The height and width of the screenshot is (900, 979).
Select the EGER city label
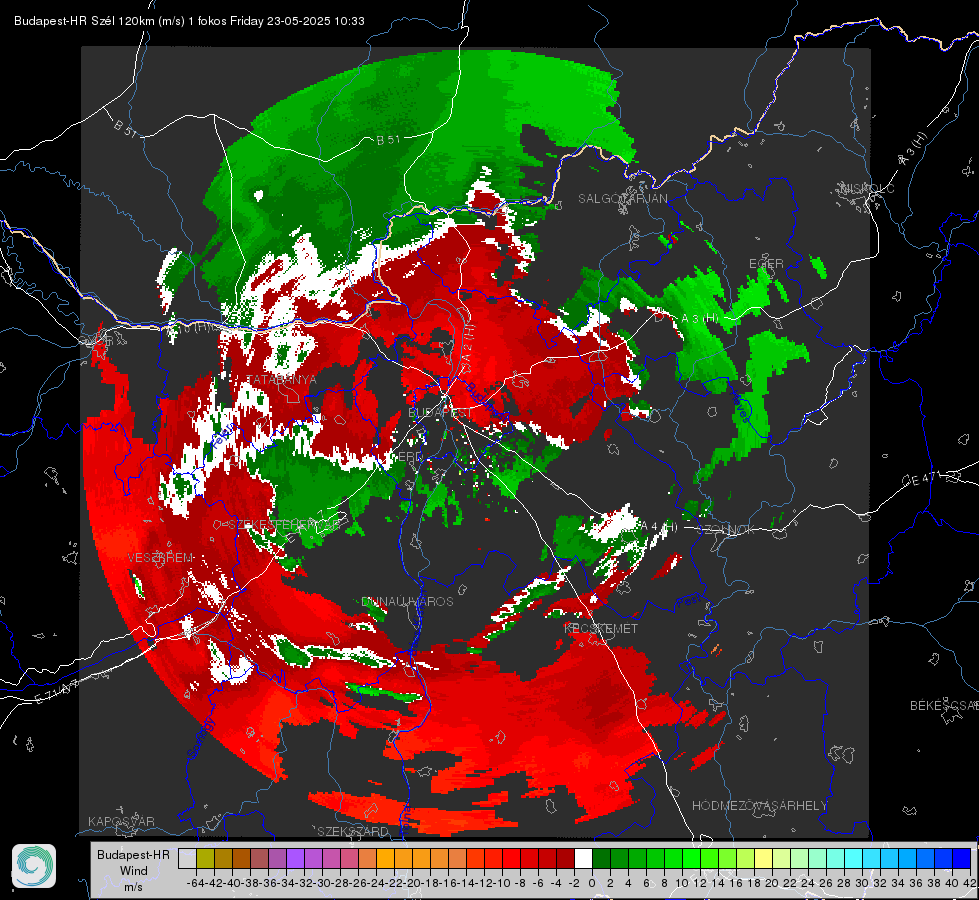tap(766, 264)
